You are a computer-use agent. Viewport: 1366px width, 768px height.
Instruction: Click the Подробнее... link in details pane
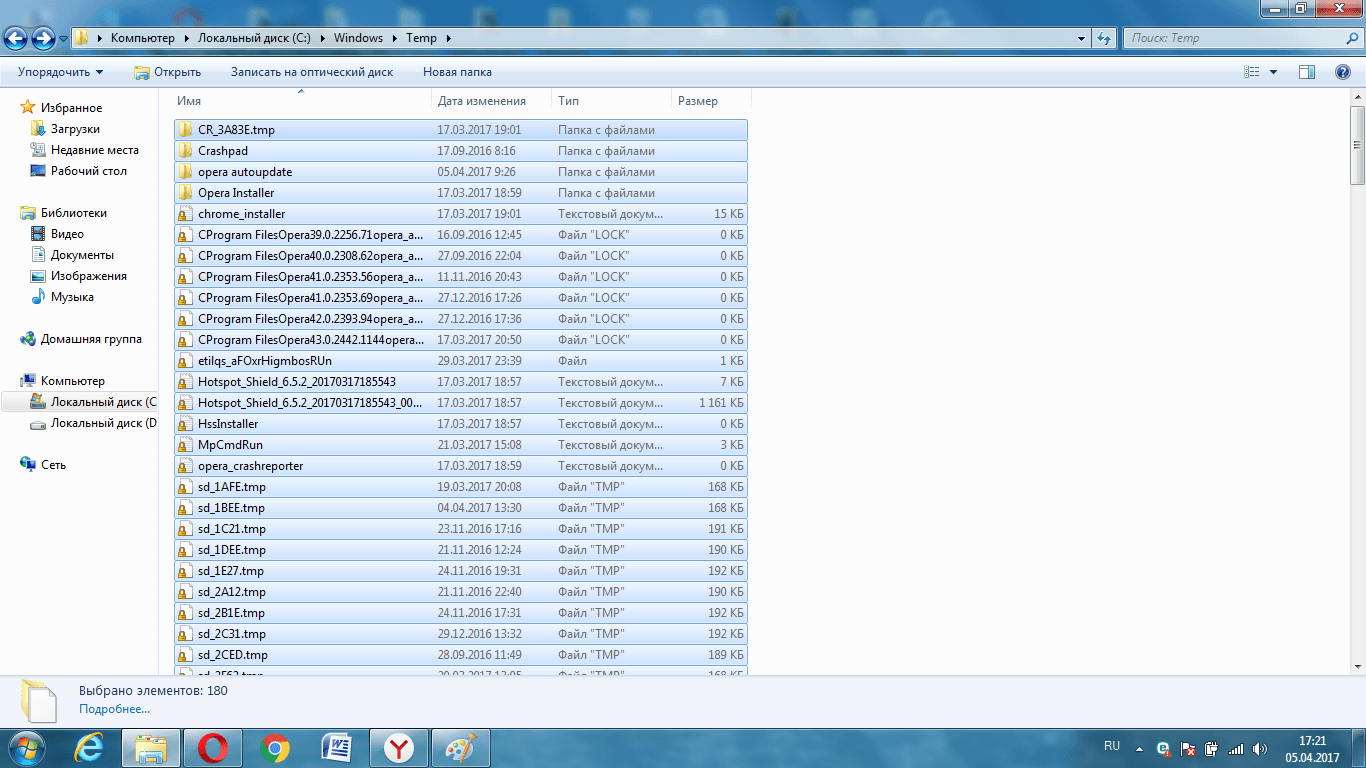[x=115, y=709]
